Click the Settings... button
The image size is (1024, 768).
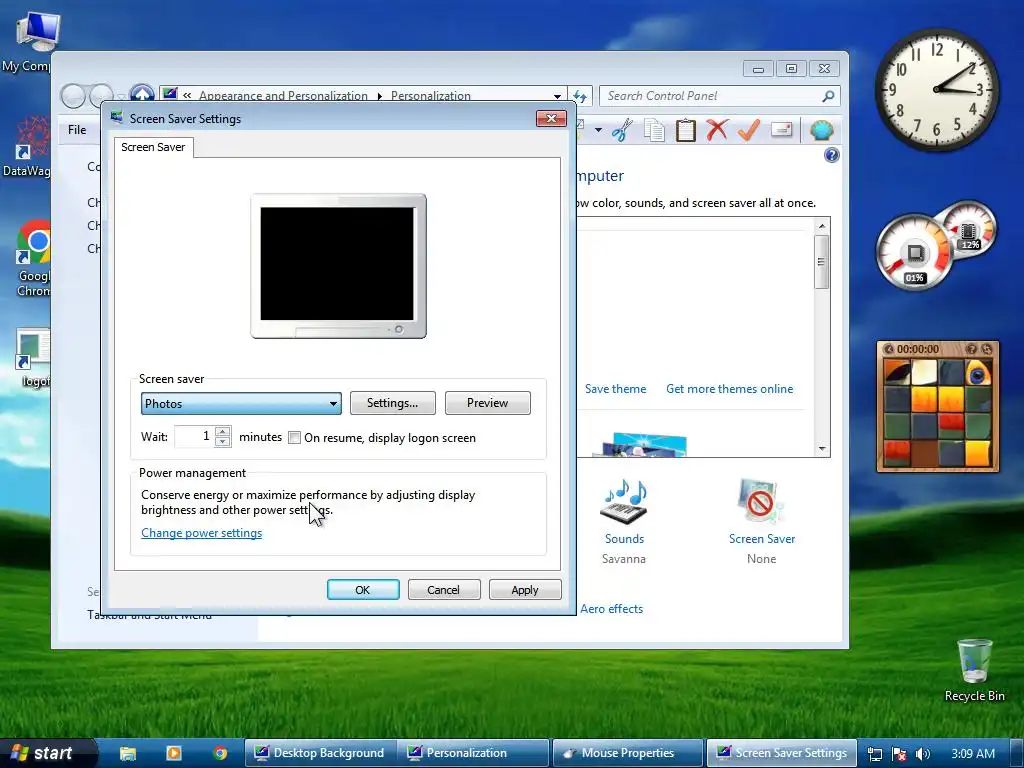pyautogui.click(x=392, y=403)
